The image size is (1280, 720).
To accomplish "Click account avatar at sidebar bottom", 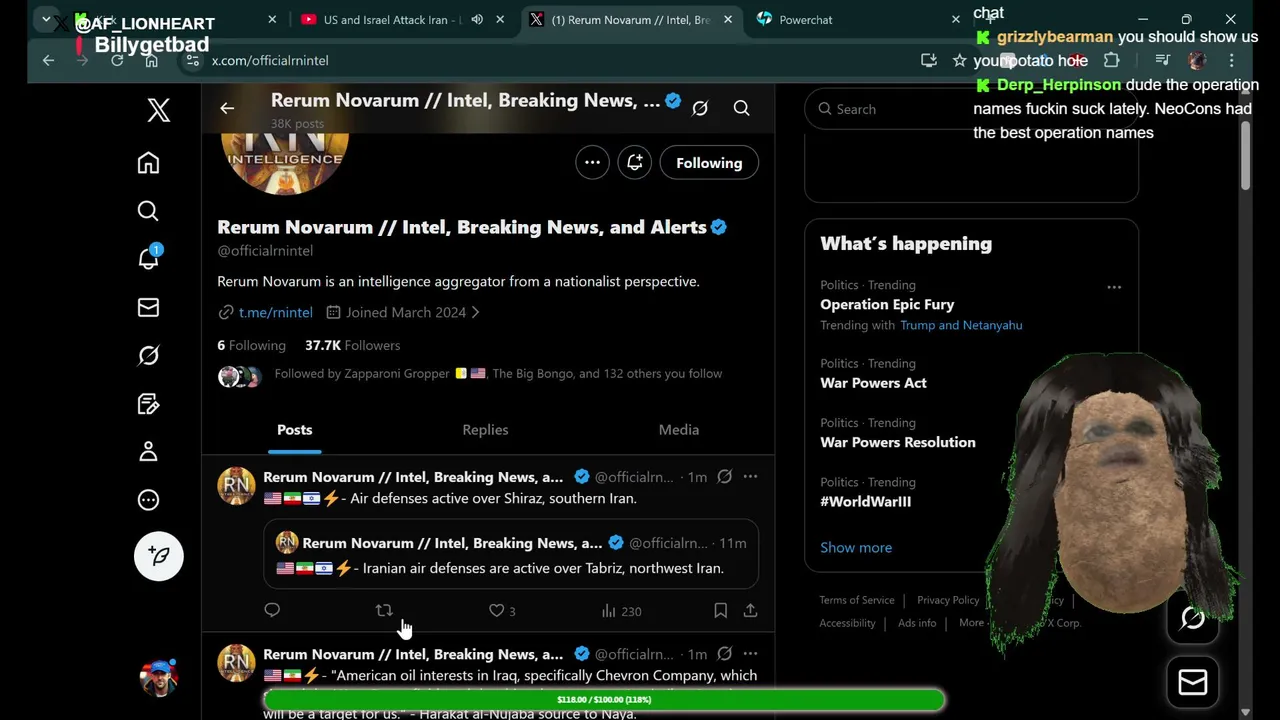I will 159,678.
